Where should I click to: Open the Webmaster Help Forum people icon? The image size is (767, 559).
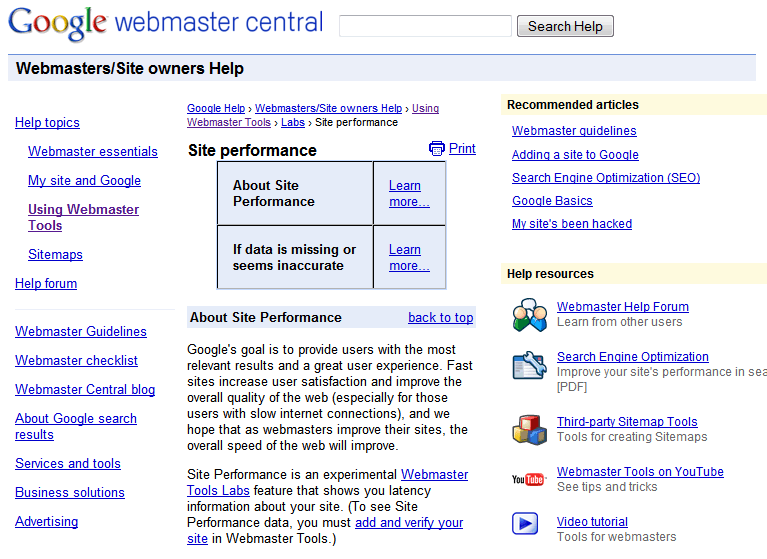[x=528, y=315]
